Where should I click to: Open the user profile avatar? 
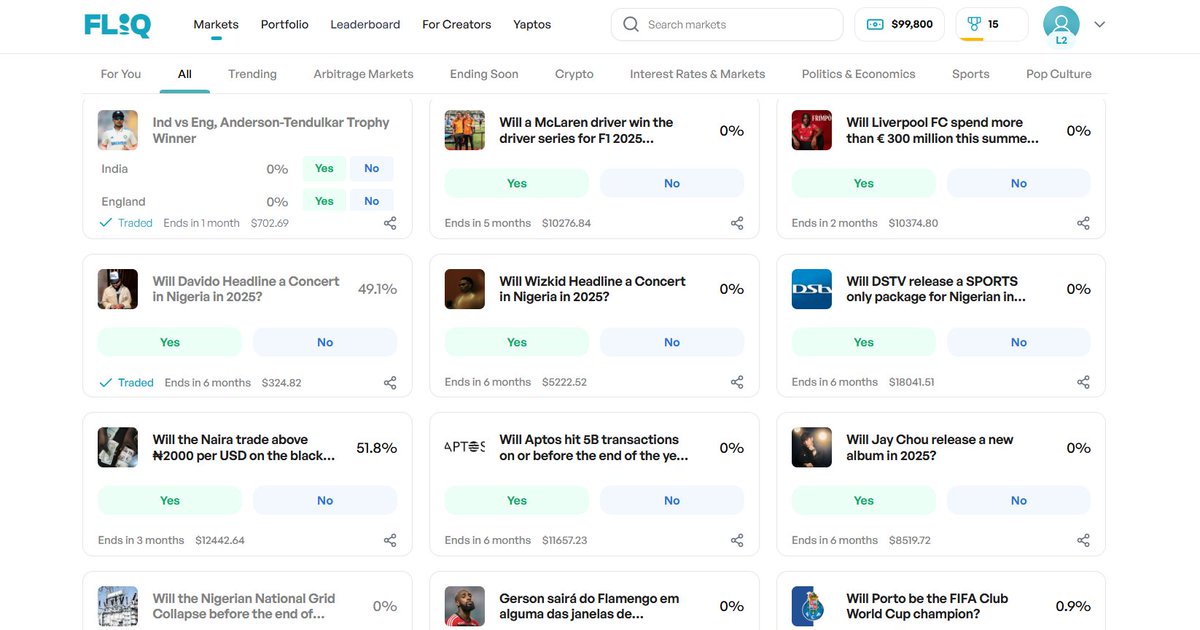tap(1061, 25)
